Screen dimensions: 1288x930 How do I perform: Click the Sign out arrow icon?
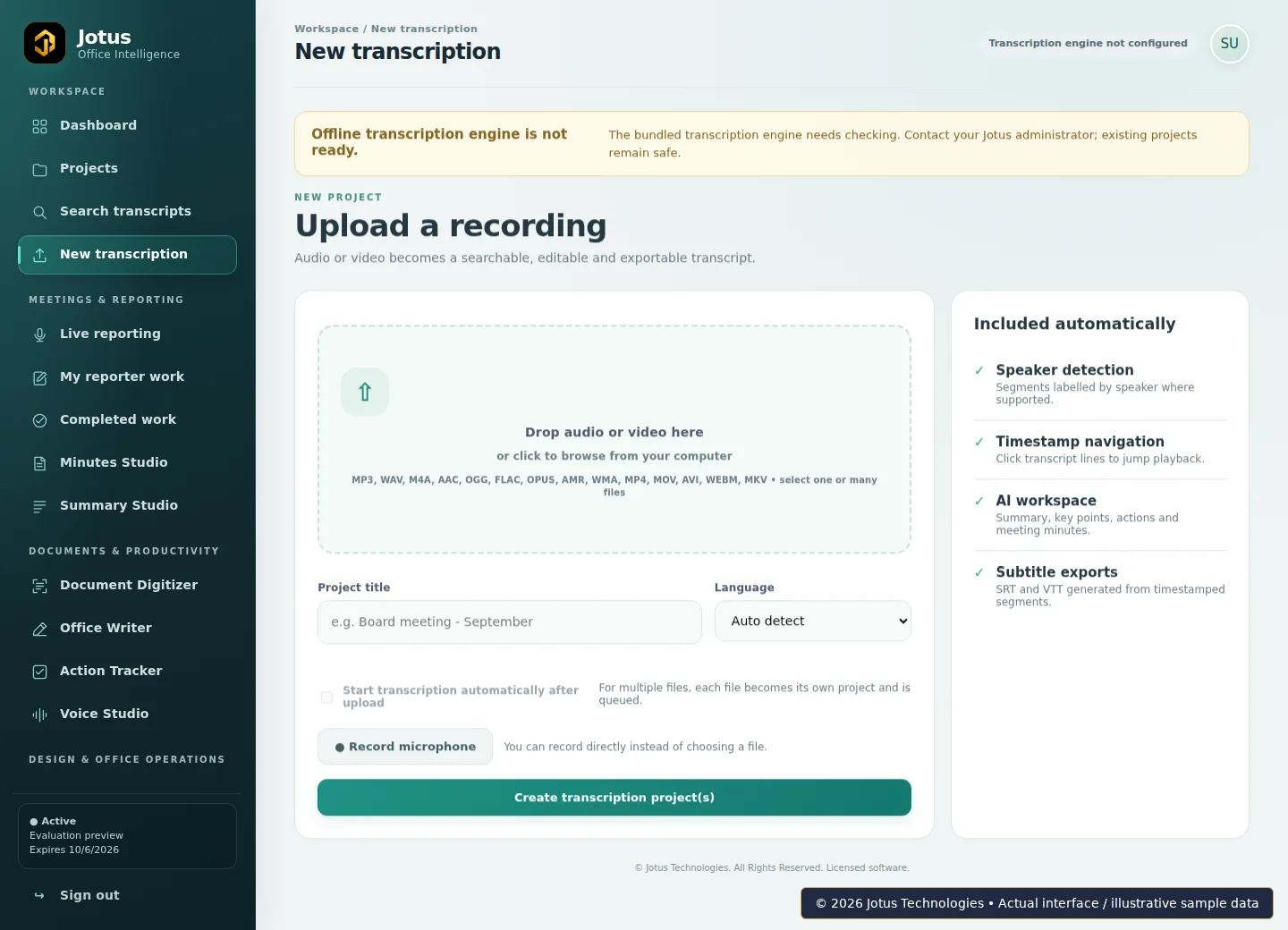pyautogui.click(x=39, y=896)
